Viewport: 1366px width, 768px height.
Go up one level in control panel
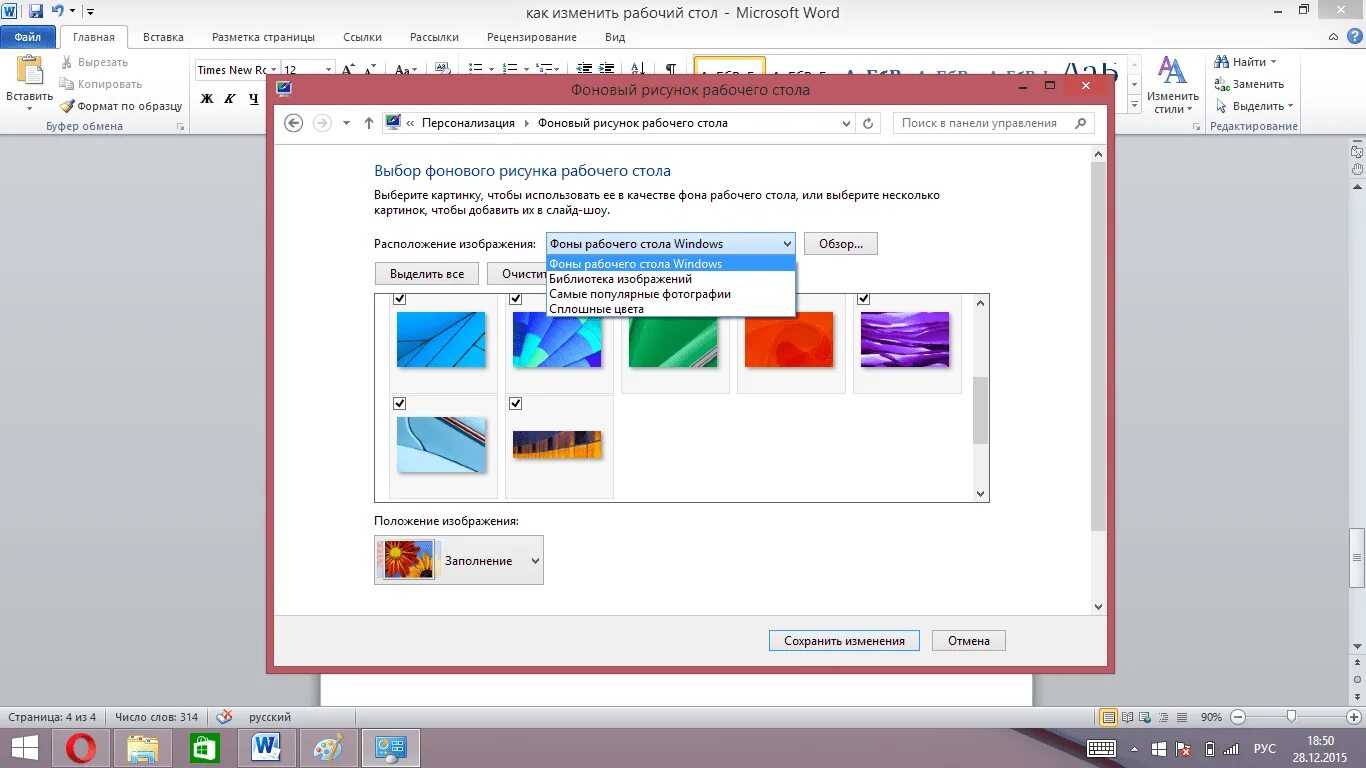[x=368, y=123]
